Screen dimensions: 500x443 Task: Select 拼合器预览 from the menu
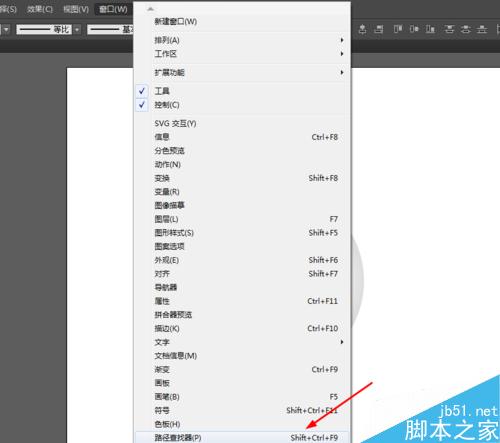(242, 315)
